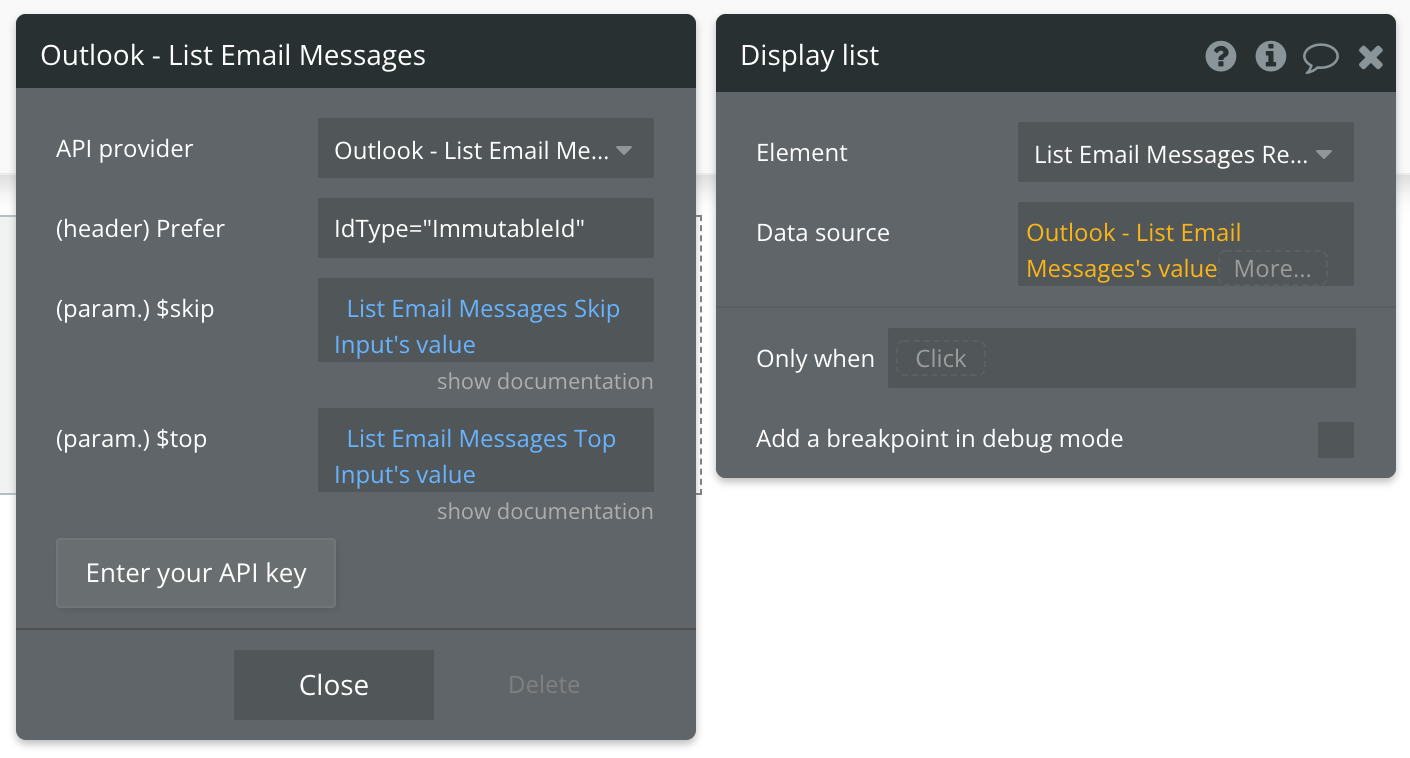1410x758 pixels.
Task: Open the help question mark icon
Action: pyautogui.click(x=1220, y=56)
